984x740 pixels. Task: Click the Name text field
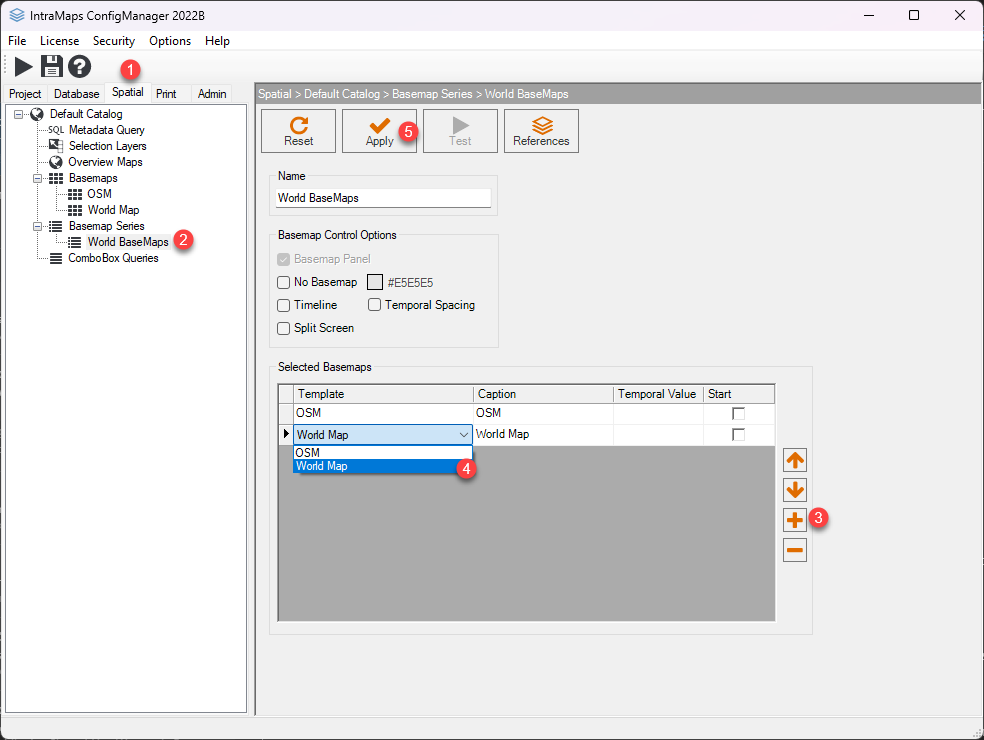coord(384,198)
